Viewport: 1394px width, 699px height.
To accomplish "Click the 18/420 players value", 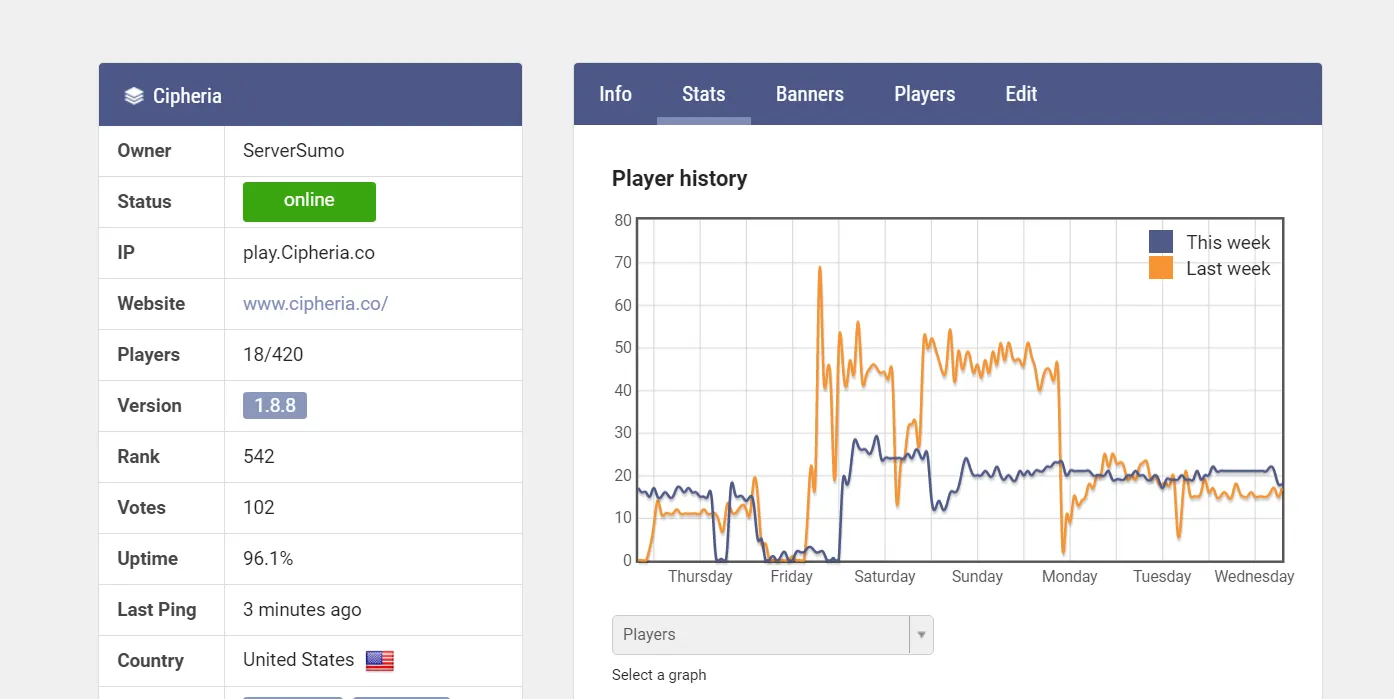I will 273,355.
